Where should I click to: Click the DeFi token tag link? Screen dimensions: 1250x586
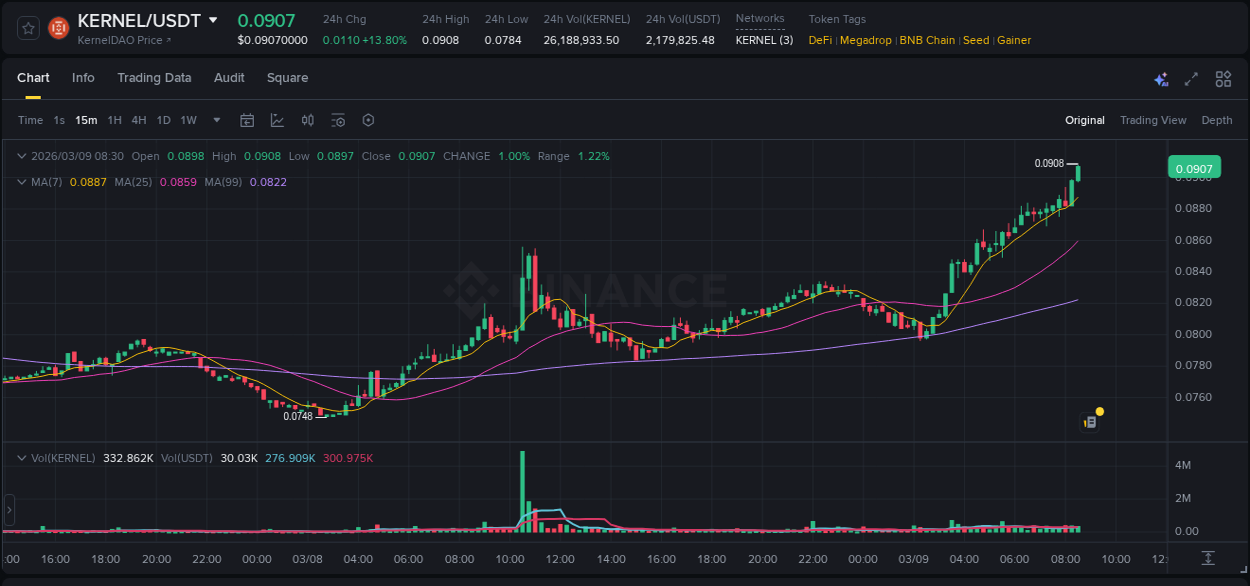[x=819, y=40]
